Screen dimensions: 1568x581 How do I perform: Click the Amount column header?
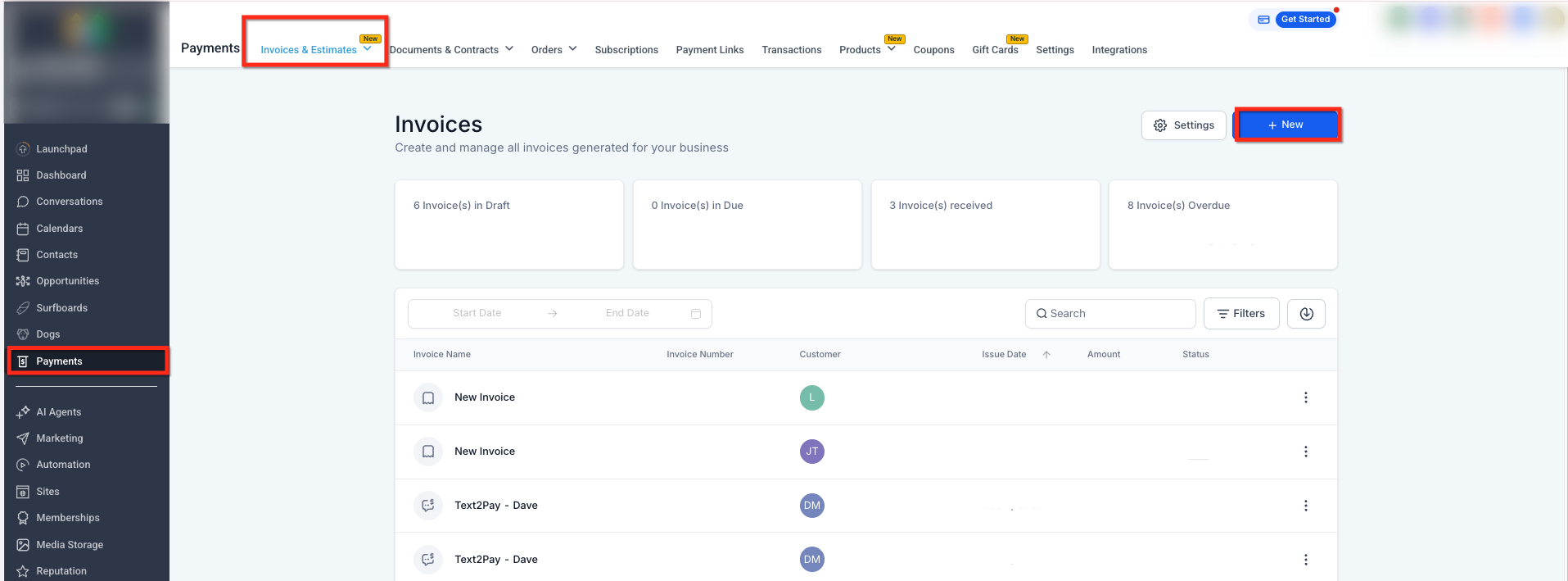(x=1104, y=355)
